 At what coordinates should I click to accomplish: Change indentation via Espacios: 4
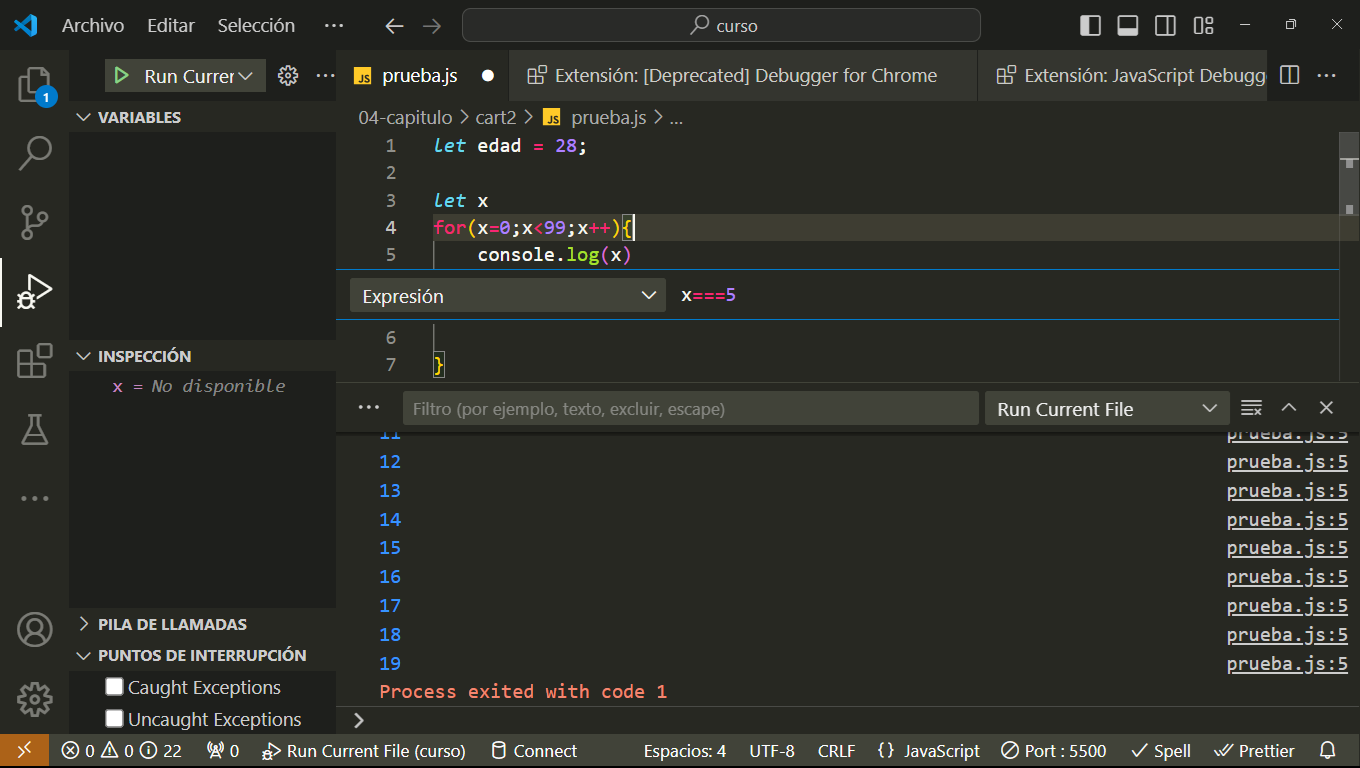(x=685, y=751)
